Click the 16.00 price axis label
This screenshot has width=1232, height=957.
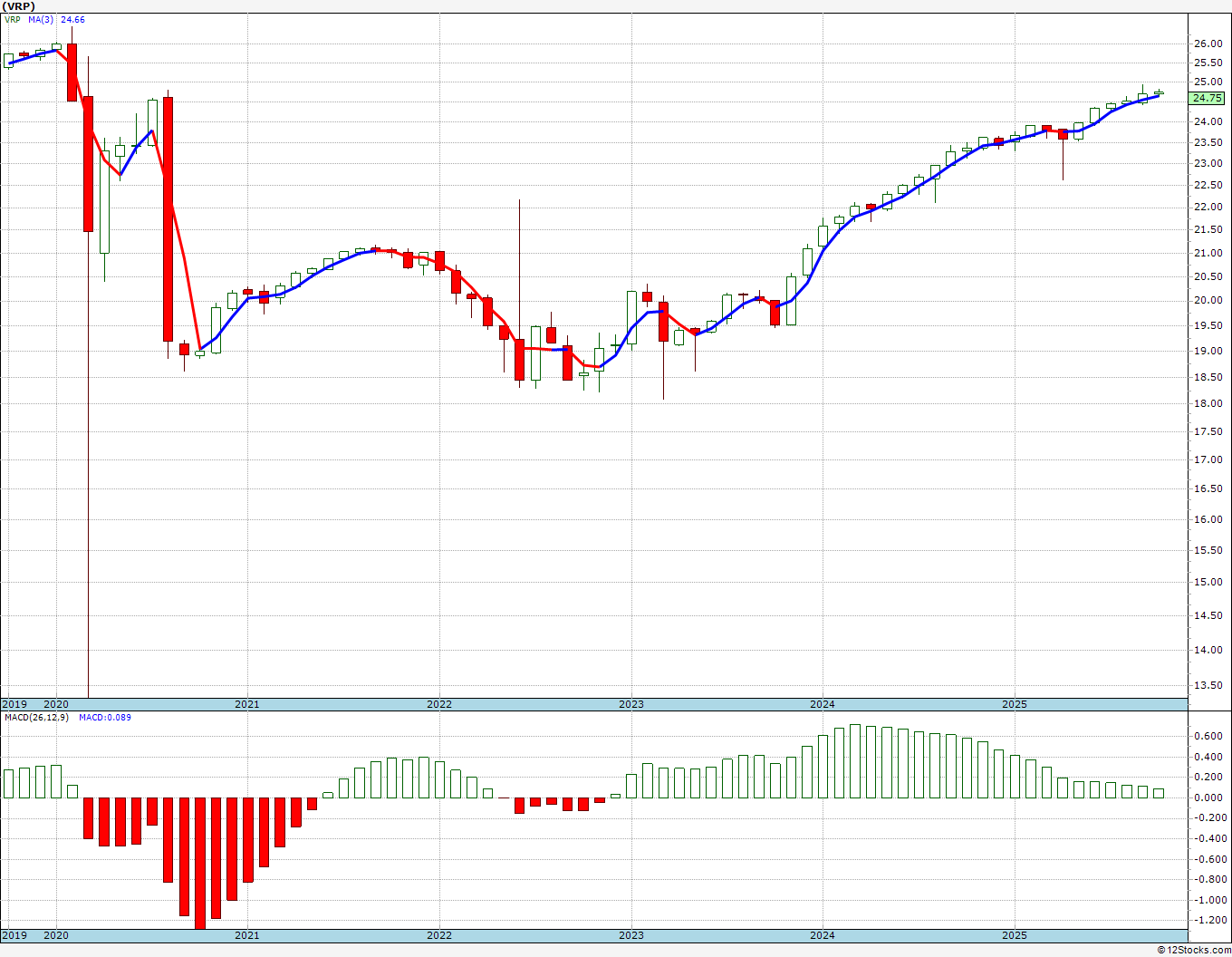pos(1207,519)
